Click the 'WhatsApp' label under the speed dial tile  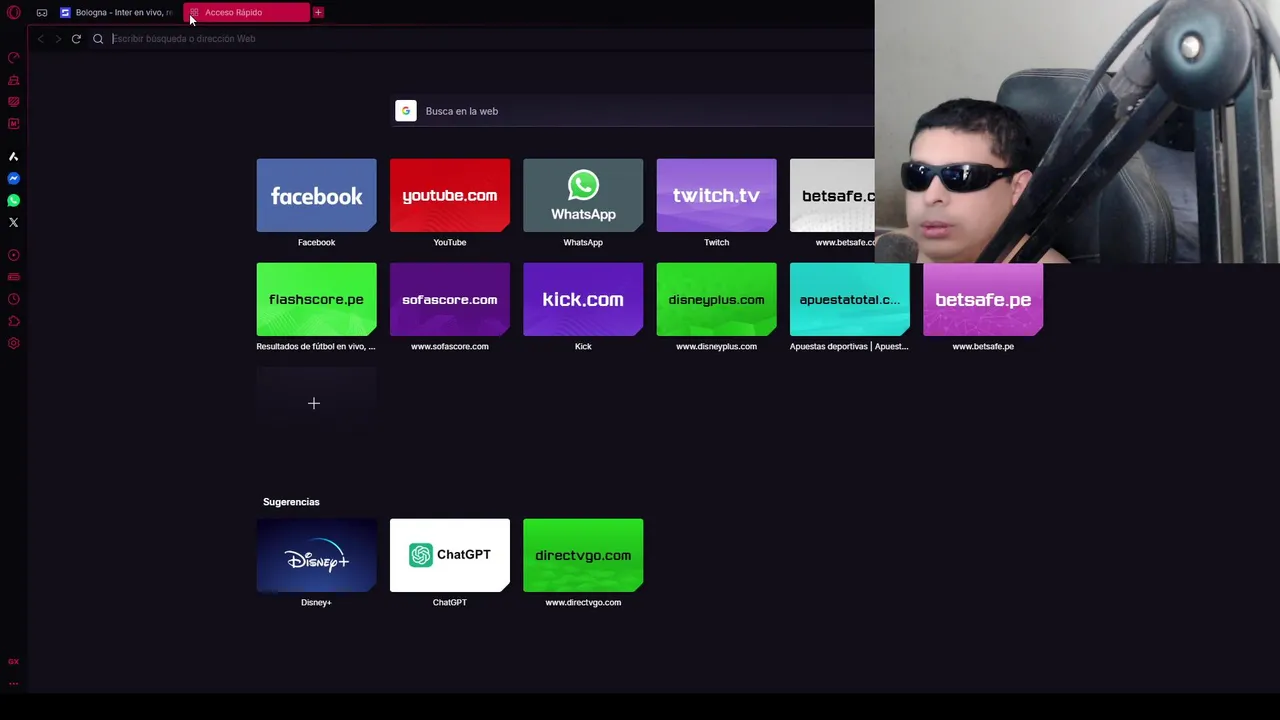583,242
